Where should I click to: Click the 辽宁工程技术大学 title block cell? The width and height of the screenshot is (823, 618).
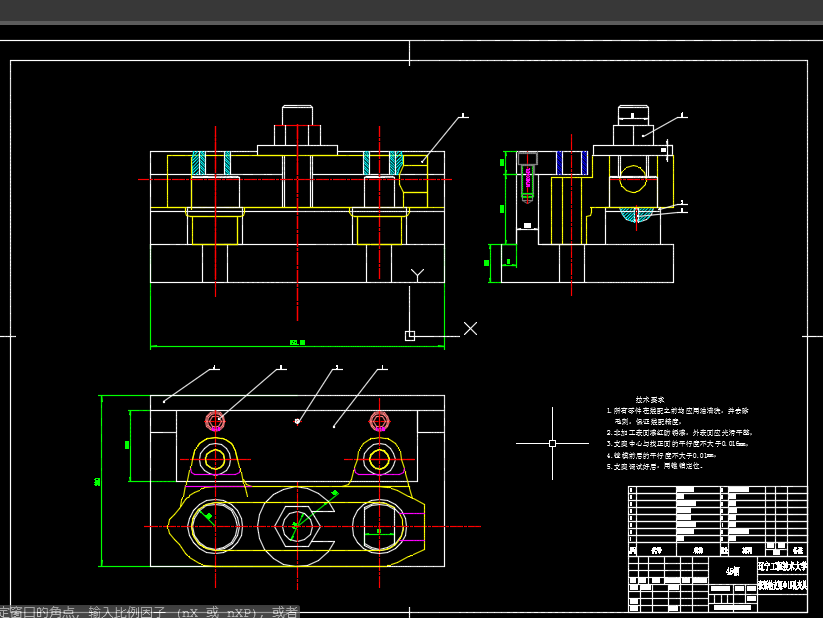(x=781, y=566)
